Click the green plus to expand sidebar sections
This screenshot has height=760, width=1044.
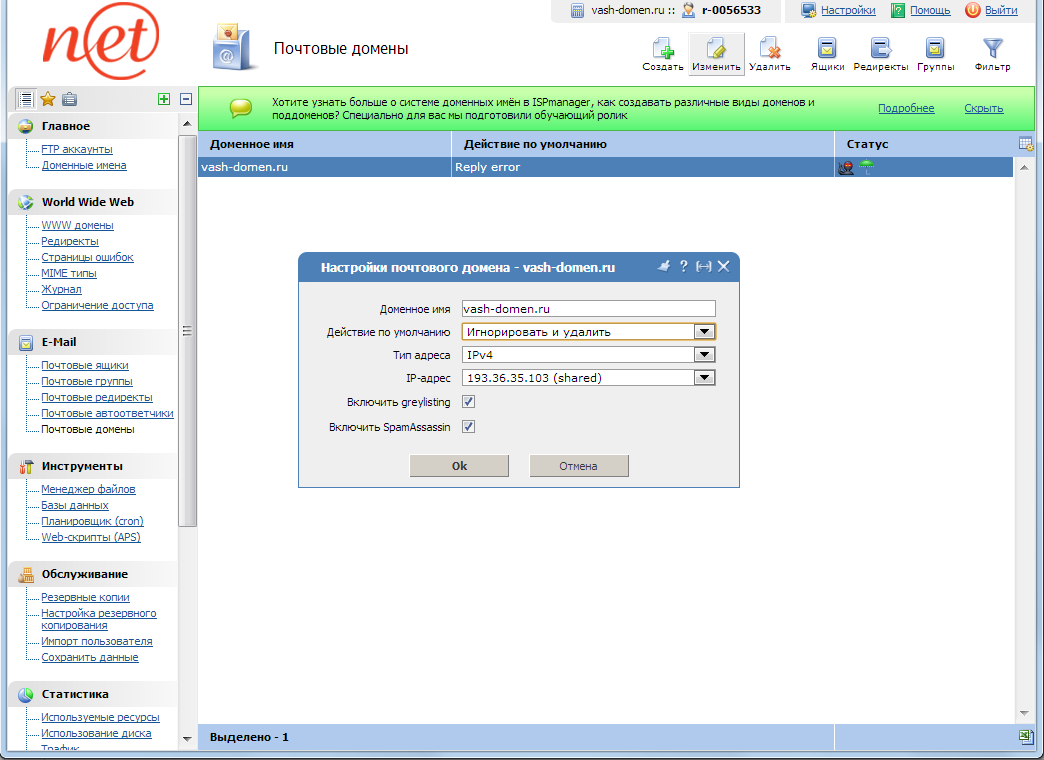coord(164,98)
